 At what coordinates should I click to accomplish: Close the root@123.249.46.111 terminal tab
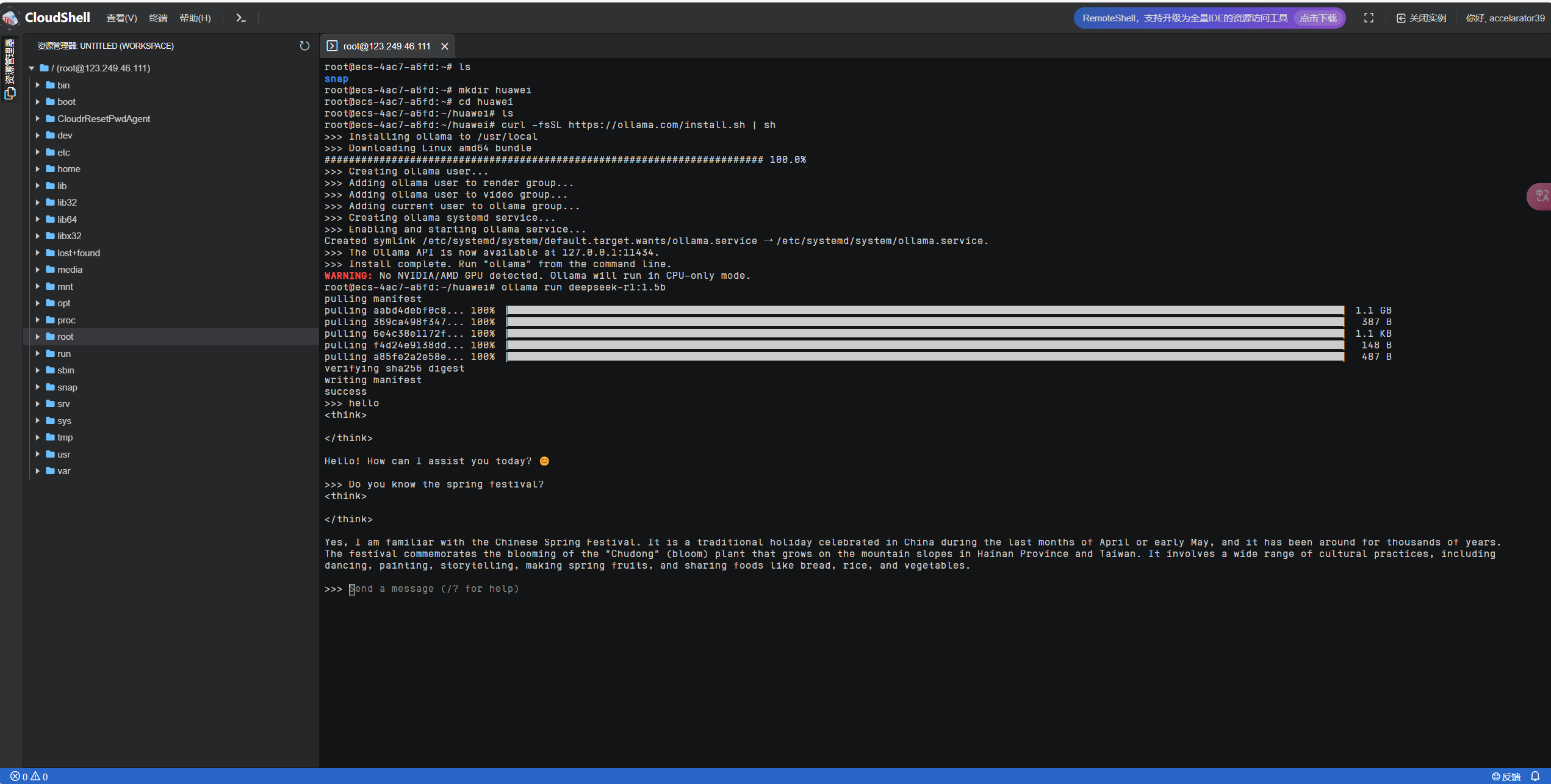click(x=445, y=46)
